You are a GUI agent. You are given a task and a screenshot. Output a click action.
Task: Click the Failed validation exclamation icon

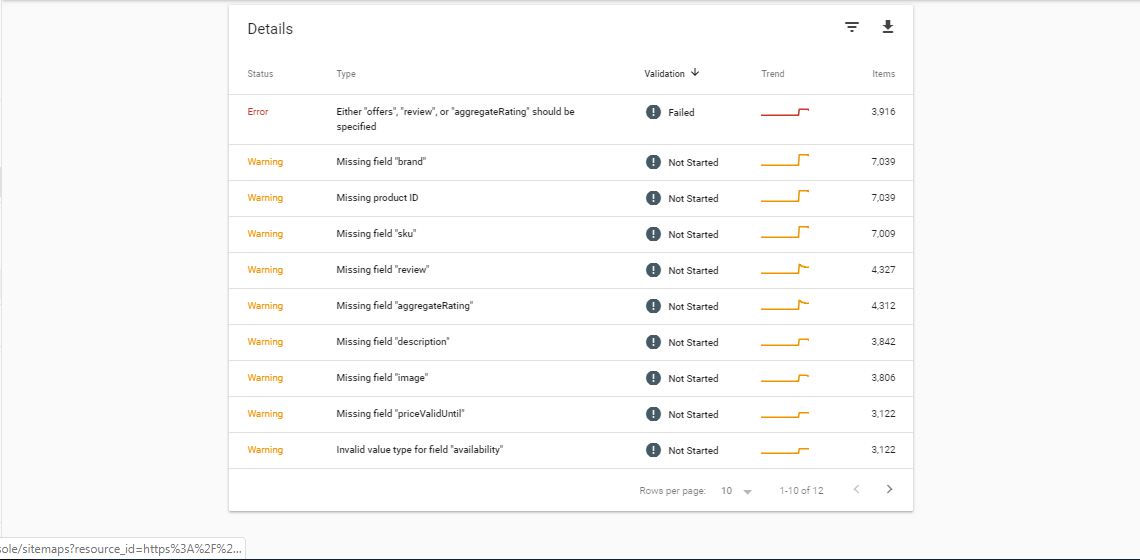coord(653,112)
